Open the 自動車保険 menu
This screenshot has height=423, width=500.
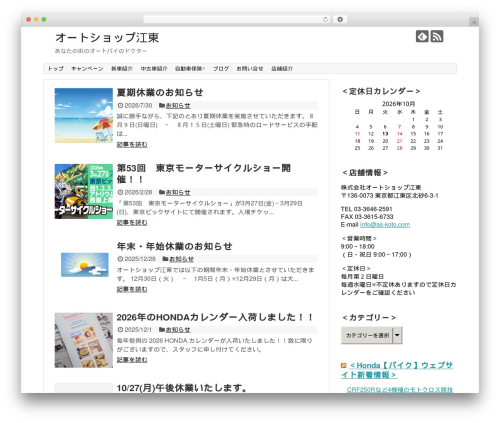click(190, 69)
